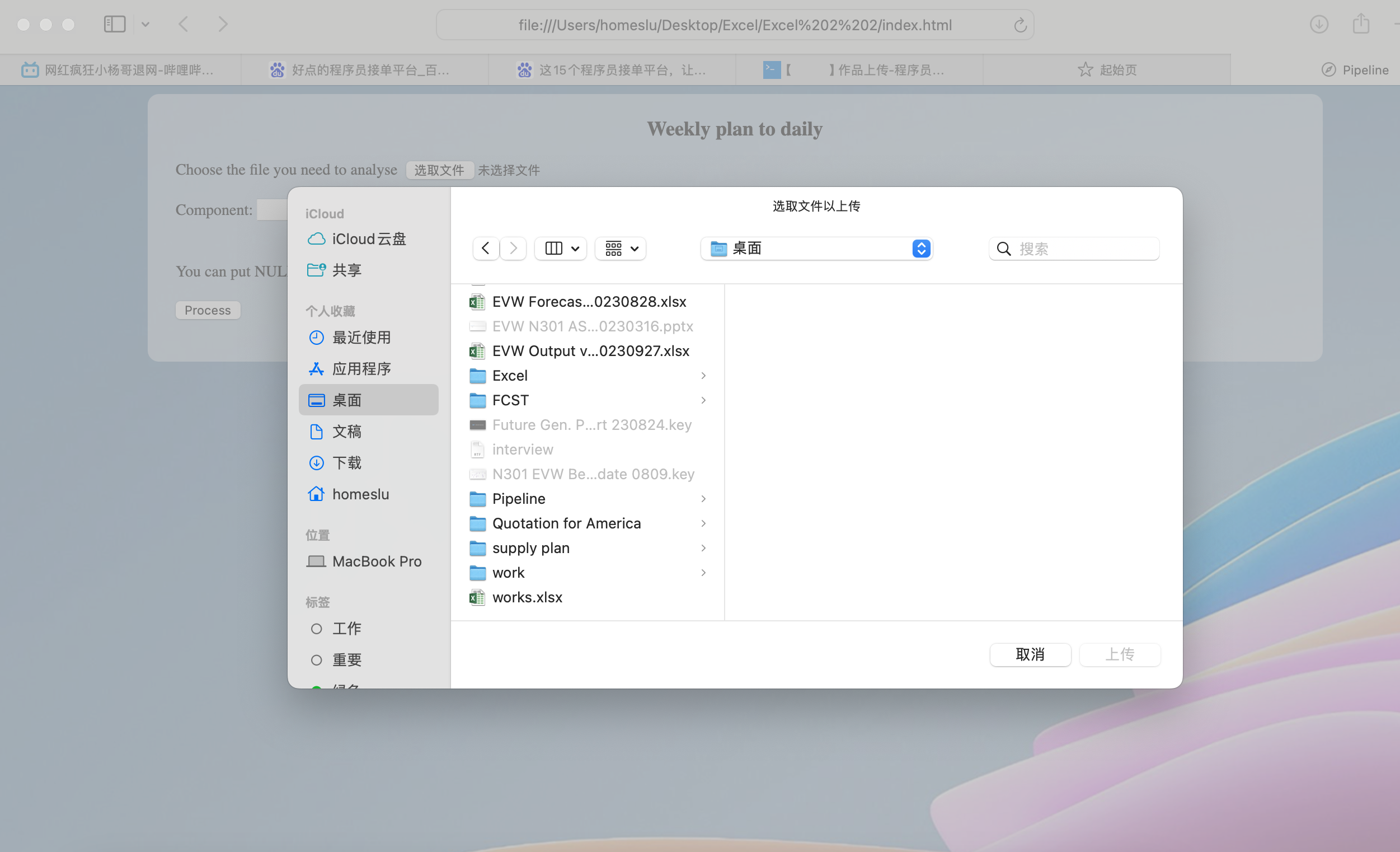Open the sidebar options dropdown arrow
This screenshot has height=852, width=1400.
(145, 25)
